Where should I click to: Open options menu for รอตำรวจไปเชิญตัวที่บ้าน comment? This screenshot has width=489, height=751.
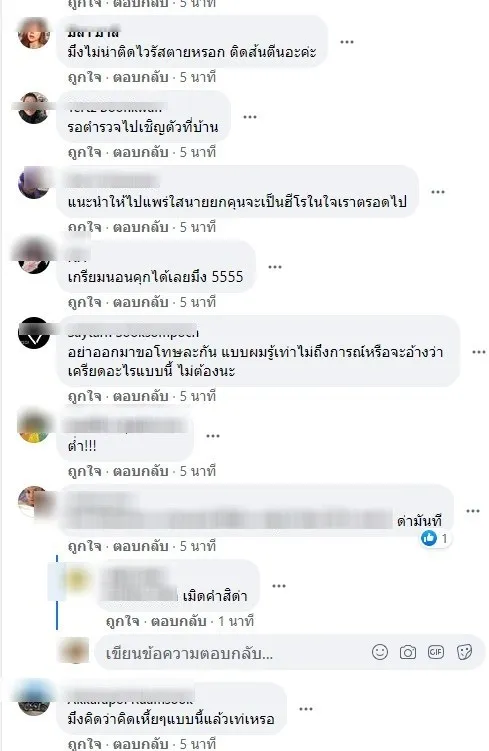coord(250,117)
